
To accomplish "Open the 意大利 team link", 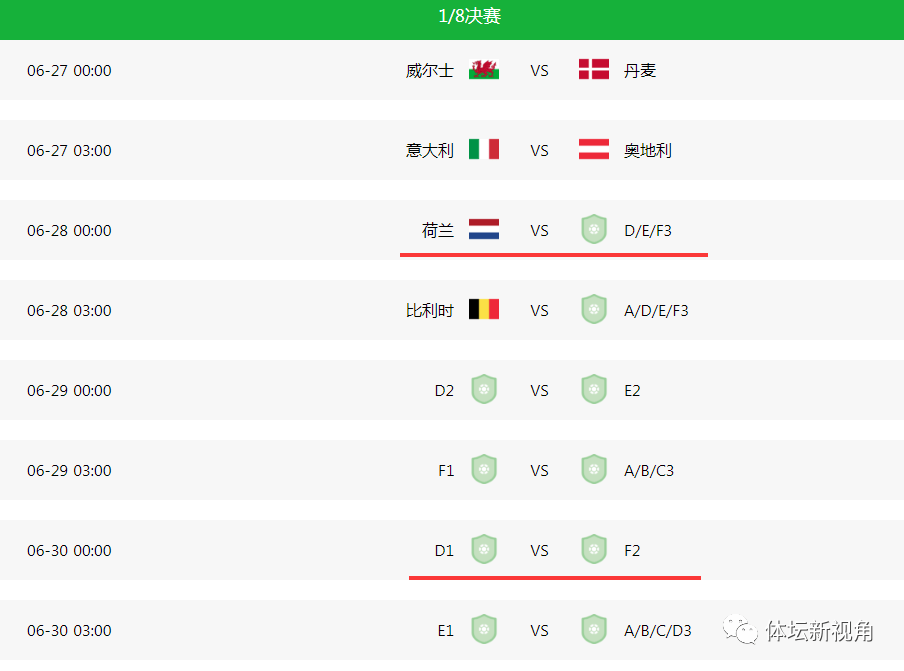I will pos(430,150).
